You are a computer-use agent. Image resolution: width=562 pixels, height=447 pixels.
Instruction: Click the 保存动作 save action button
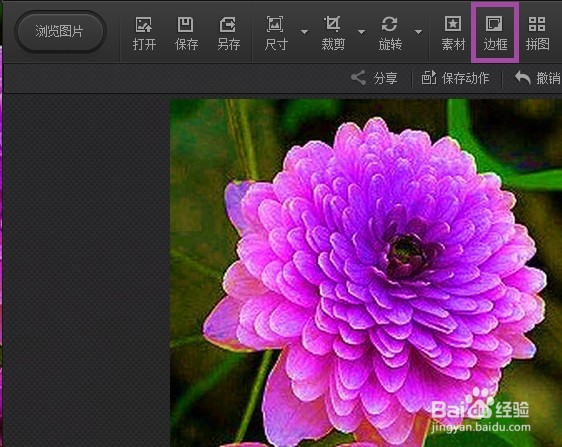point(455,78)
